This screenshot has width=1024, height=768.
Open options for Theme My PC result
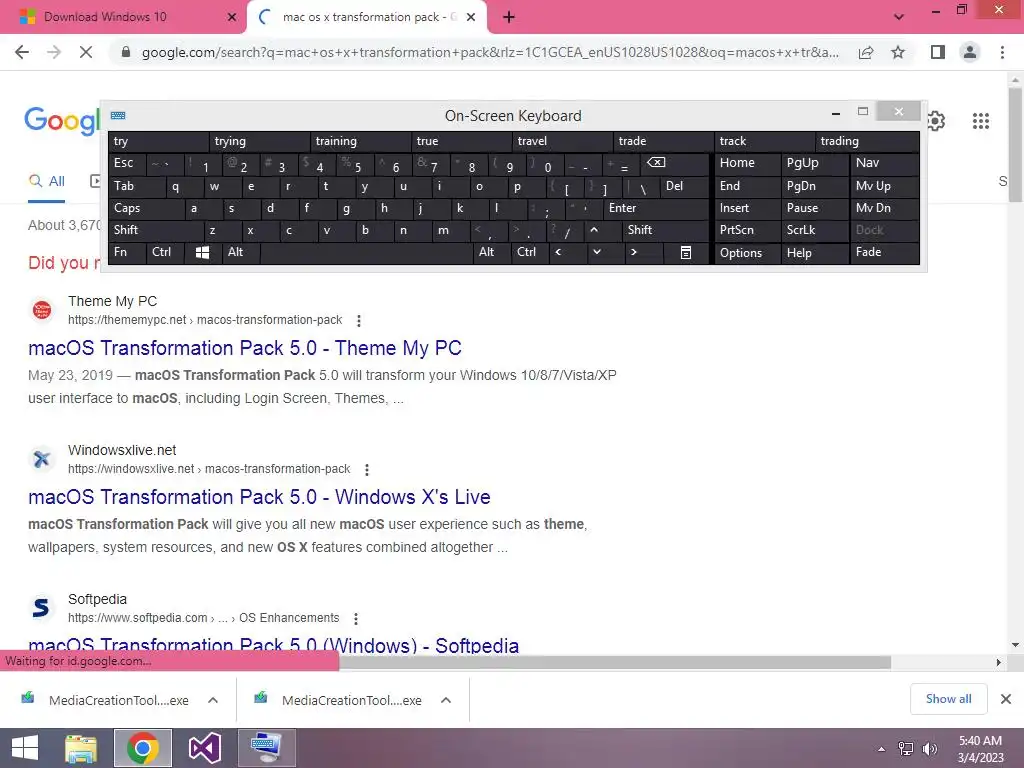click(359, 321)
